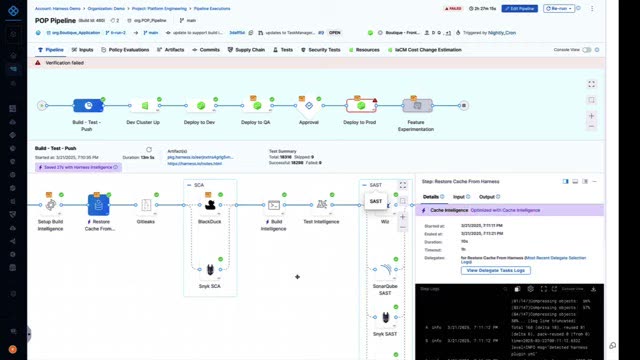
Task: Click Saved time with Harness Intelligence badge
Action: click(78, 167)
